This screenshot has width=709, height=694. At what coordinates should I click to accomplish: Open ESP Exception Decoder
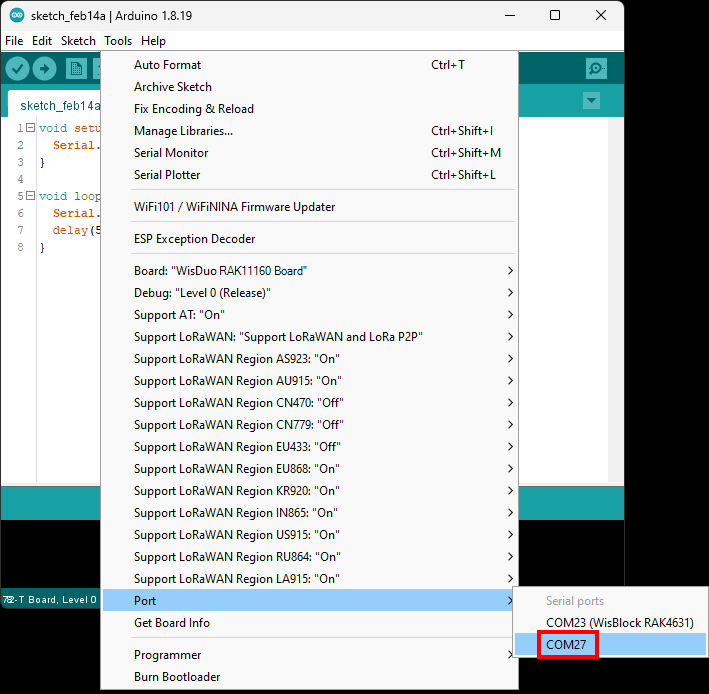tap(310, 239)
